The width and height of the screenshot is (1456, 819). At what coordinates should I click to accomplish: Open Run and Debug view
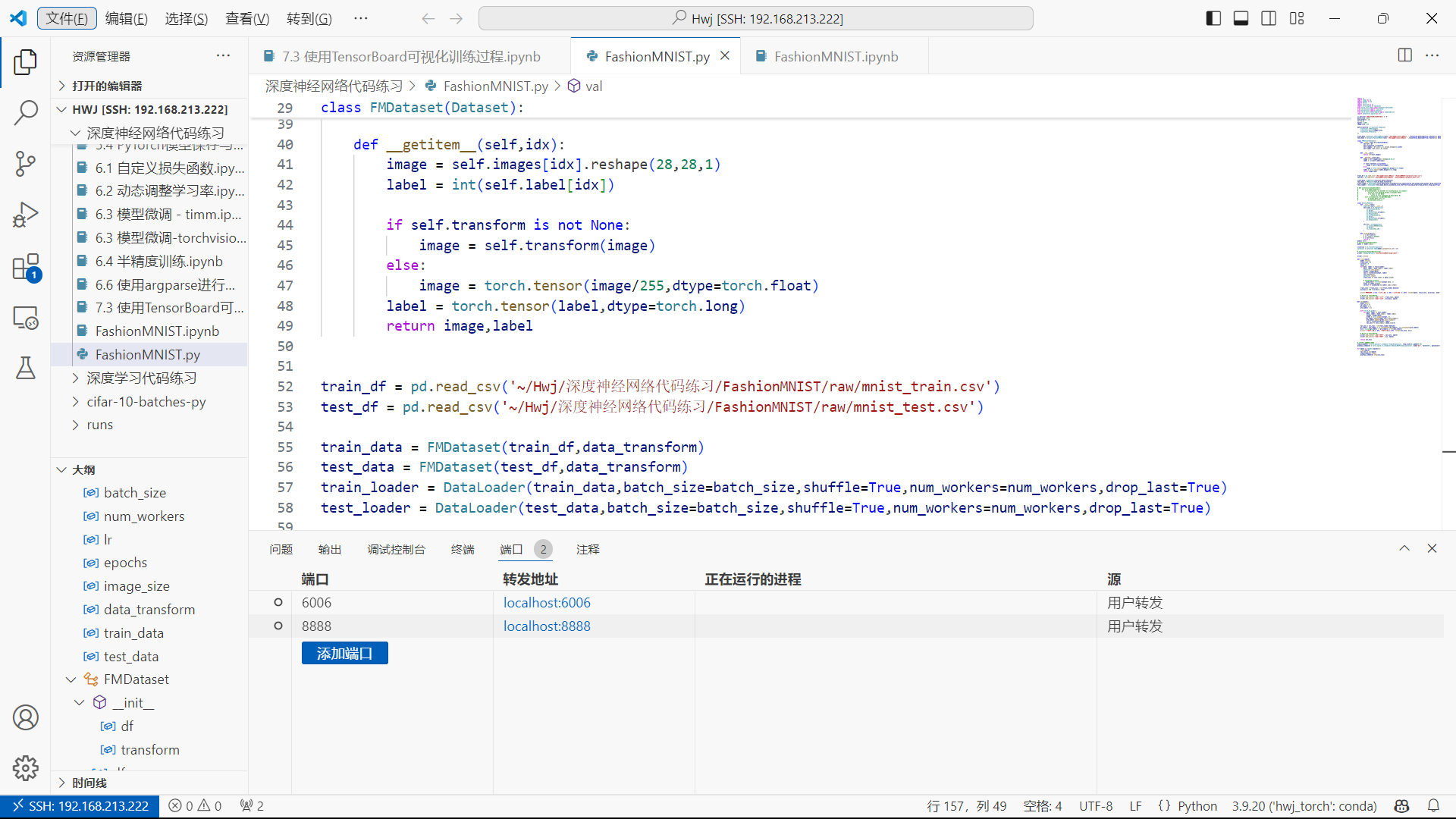click(x=25, y=215)
